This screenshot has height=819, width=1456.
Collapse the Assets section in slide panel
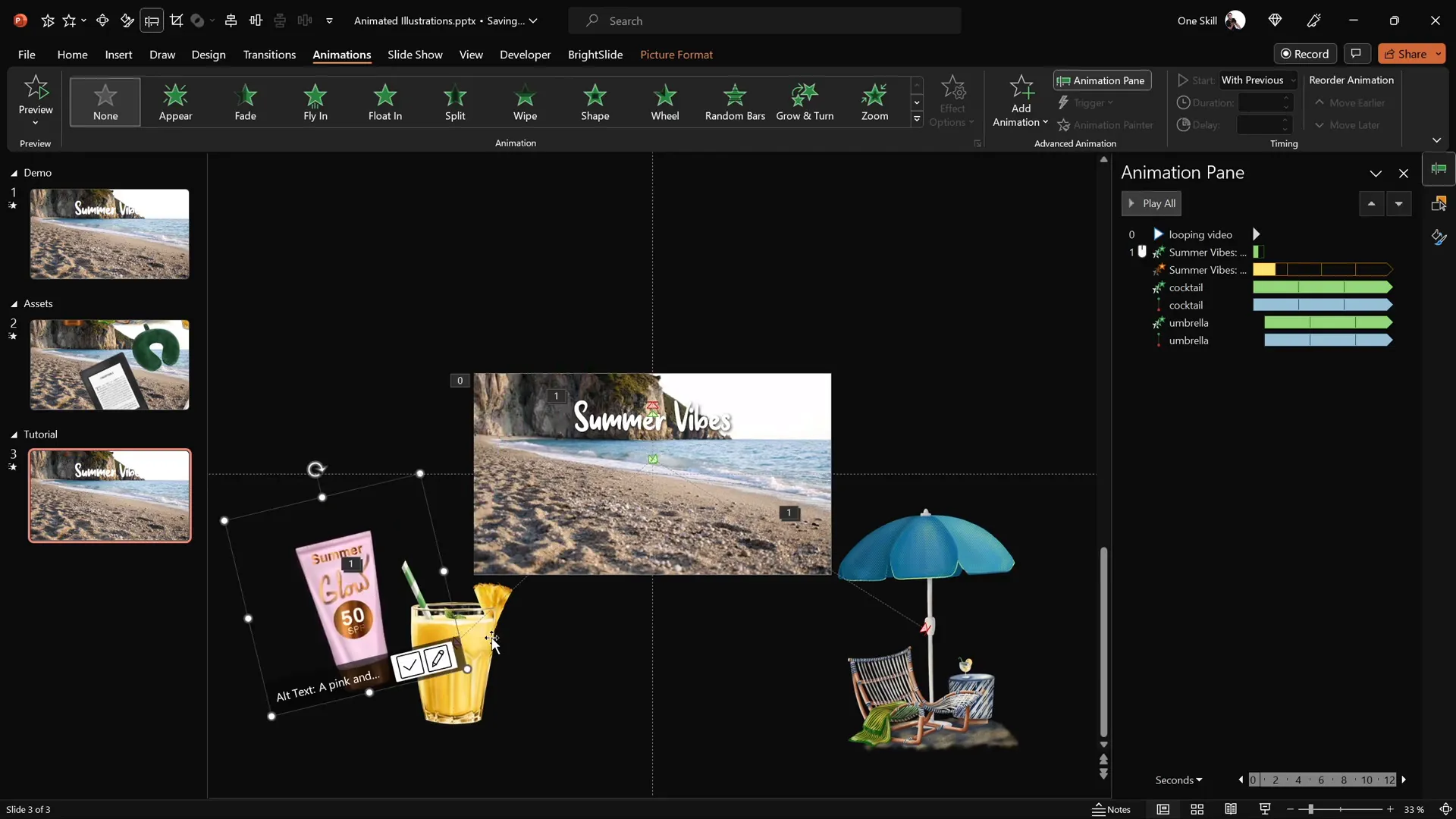coord(13,303)
